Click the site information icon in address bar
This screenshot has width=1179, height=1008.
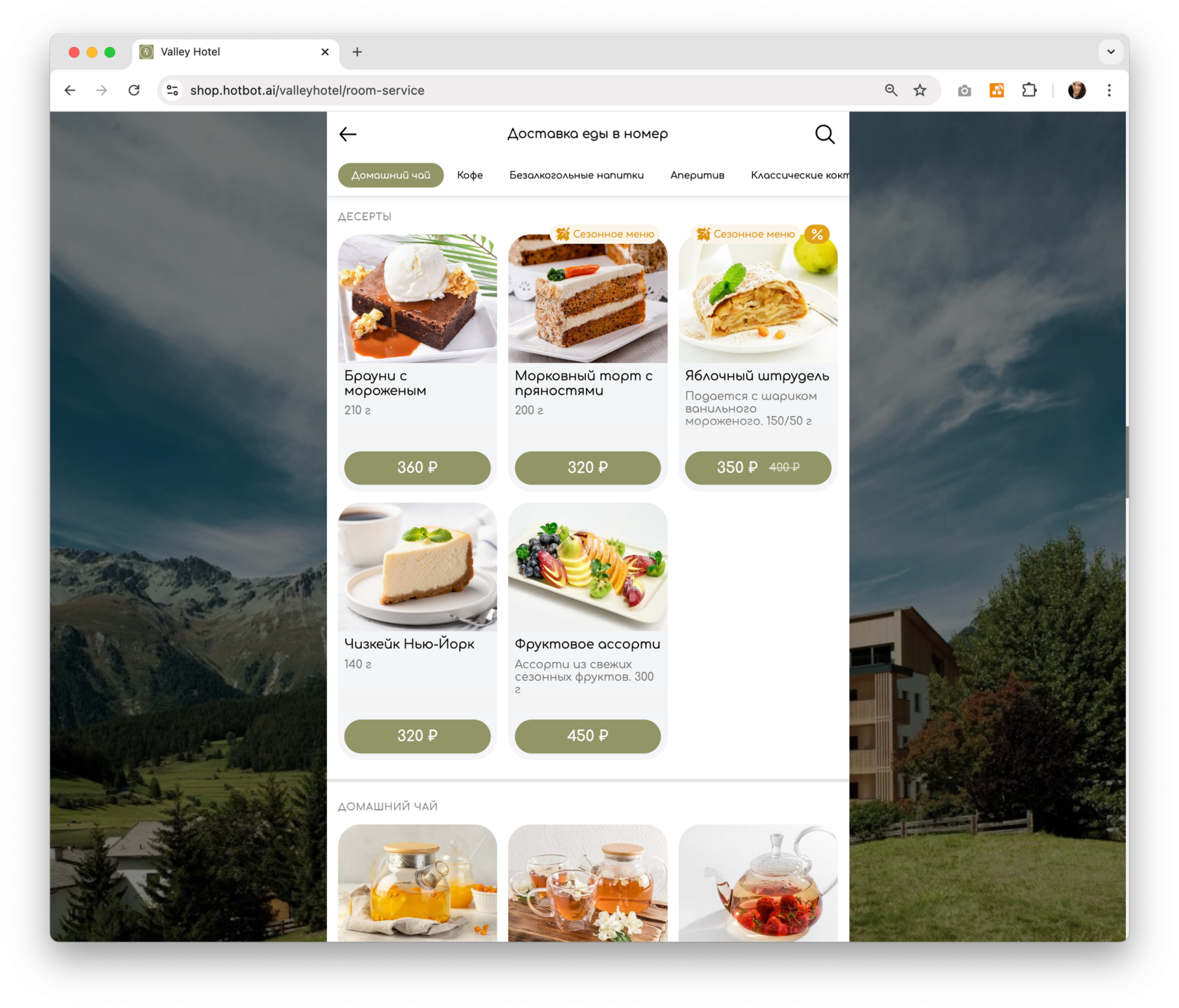pos(173,90)
